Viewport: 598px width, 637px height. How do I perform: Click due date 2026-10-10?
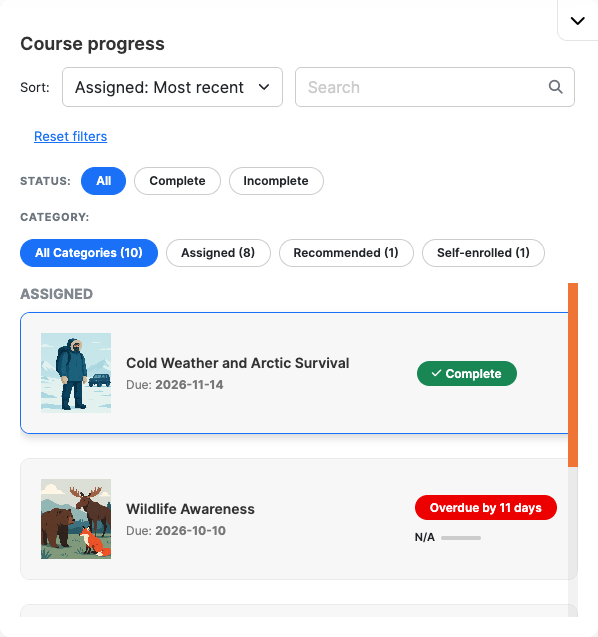click(x=191, y=531)
